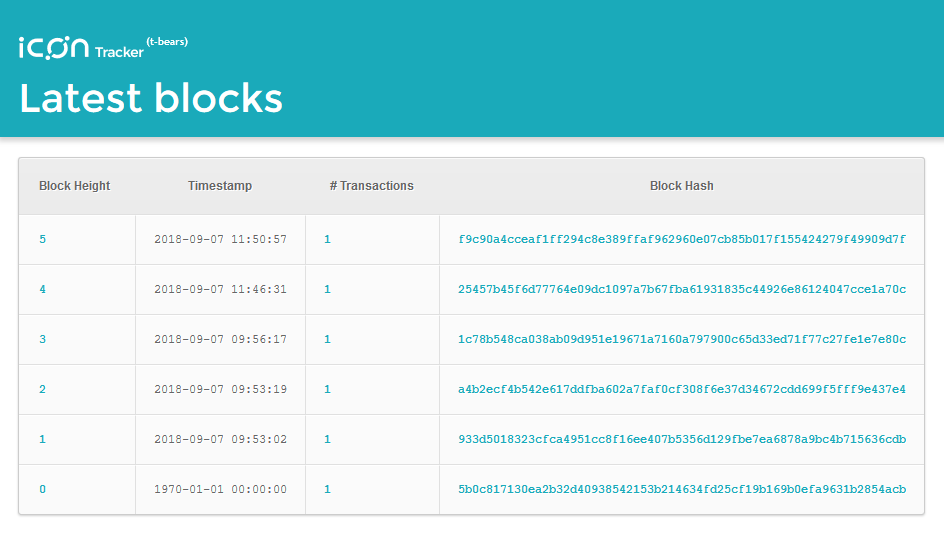Click the # Transactions column header
This screenshot has height=537, width=944.
point(371,186)
